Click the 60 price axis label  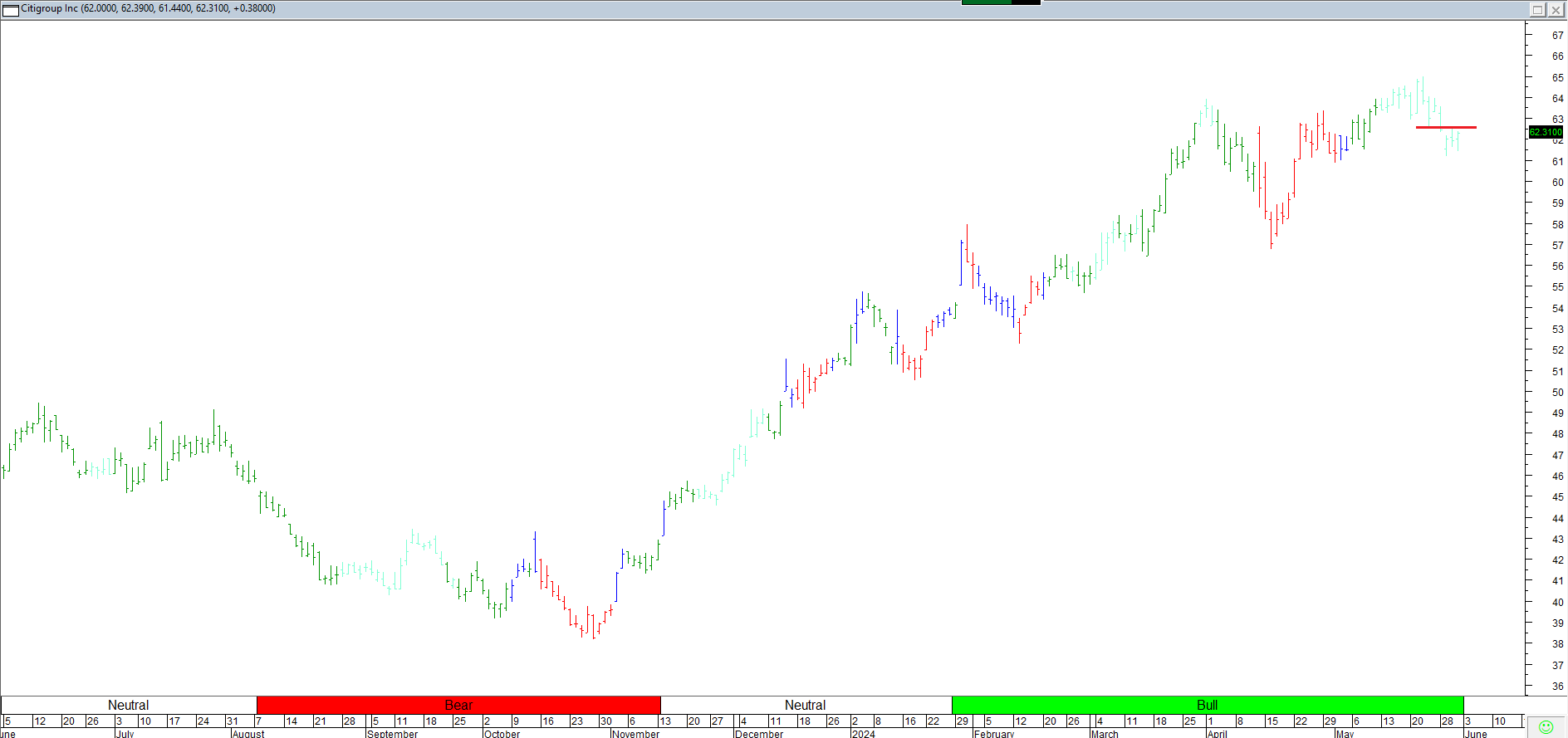pyautogui.click(x=1557, y=183)
